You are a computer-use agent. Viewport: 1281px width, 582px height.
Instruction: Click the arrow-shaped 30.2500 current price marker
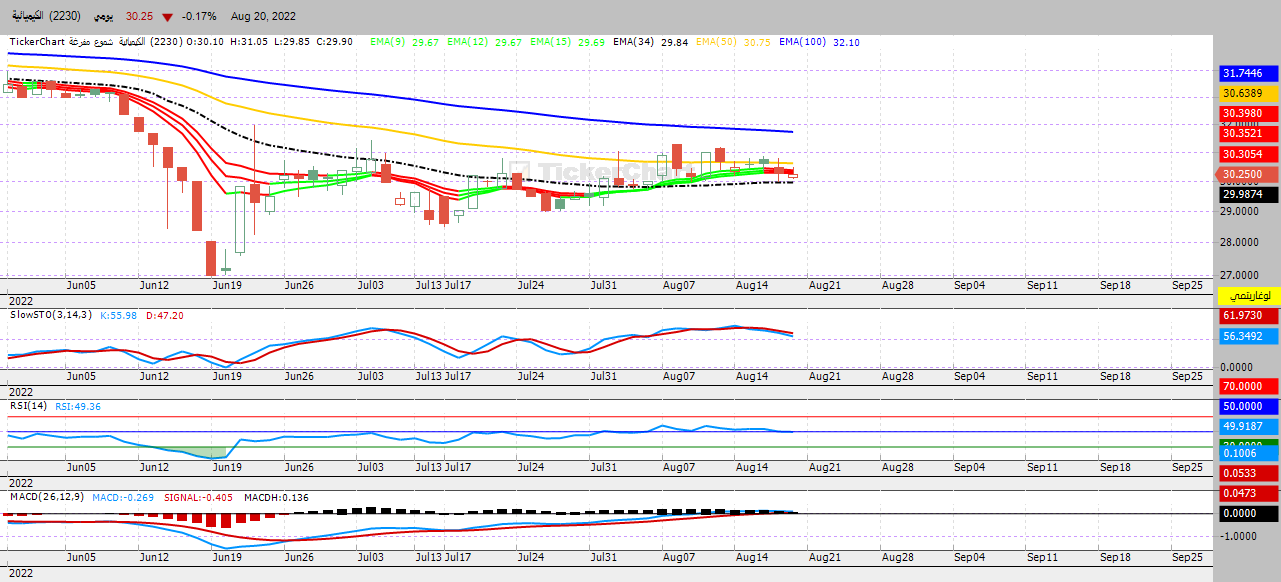(x=1247, y=174)
